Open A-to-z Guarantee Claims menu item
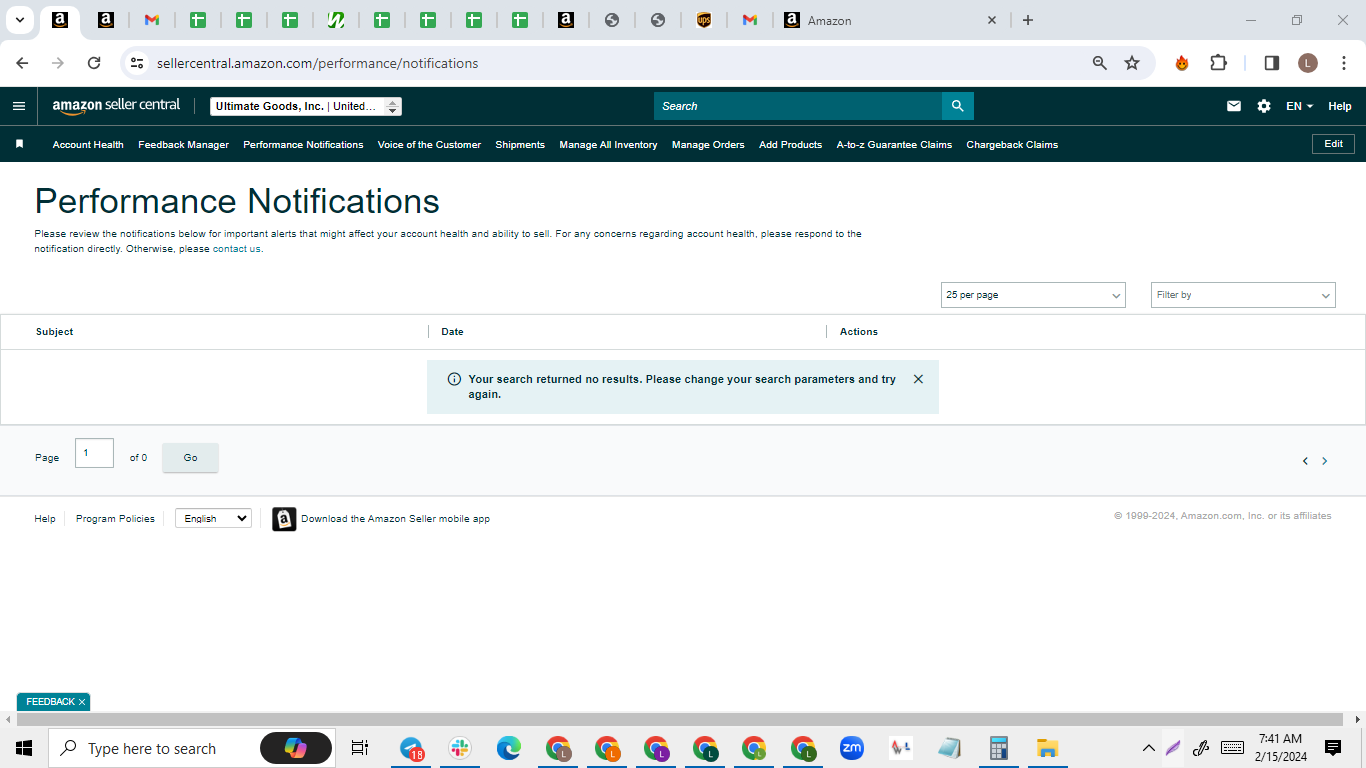Viewport: 1366px width, 768px height. click(894, 144)
